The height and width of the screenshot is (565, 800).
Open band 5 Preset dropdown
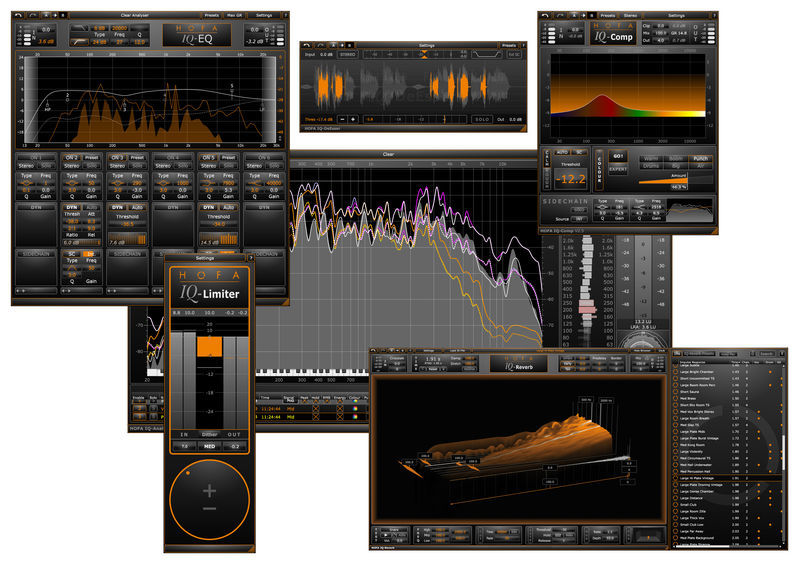point(229,158)
